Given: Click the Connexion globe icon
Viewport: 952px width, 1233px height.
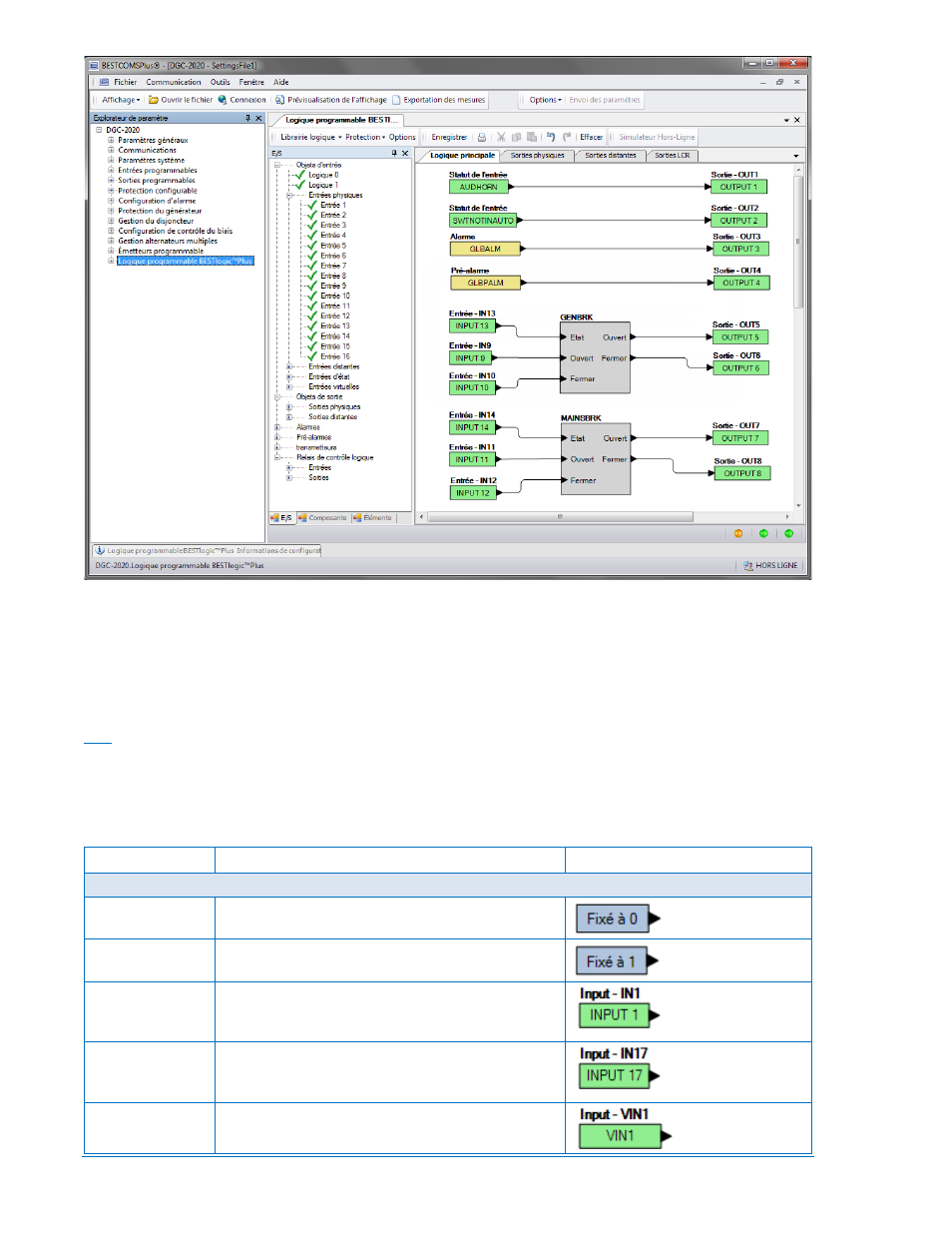Looking at the screenshot, I should tap(223, 100).
